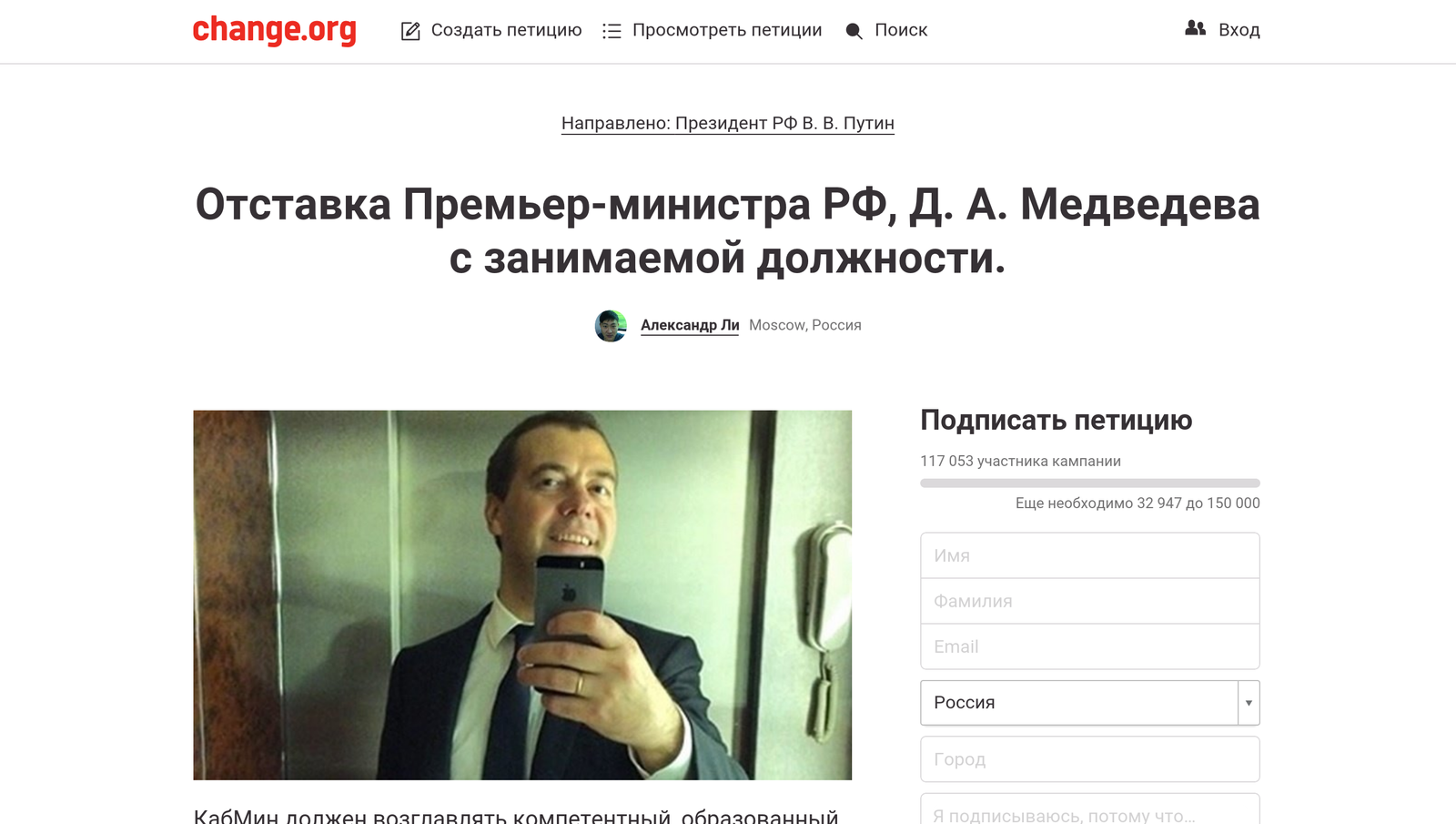Click the magnifying glass search icon
The height and width of the screenshot is (824, 1456).
pyautogui.click(x=854, y=31)
